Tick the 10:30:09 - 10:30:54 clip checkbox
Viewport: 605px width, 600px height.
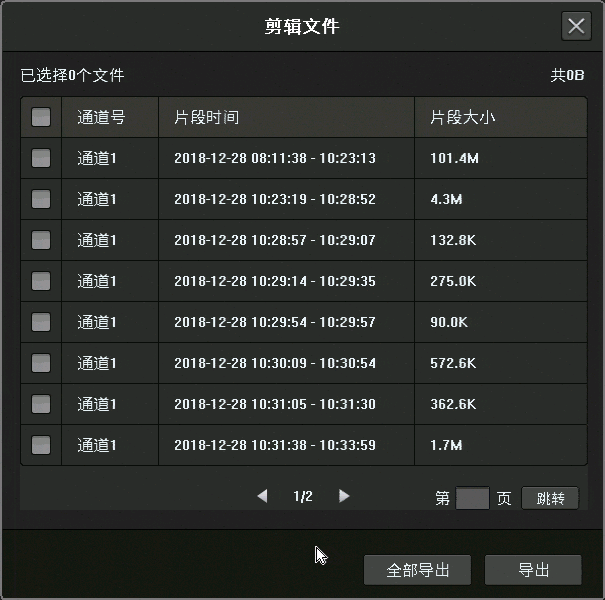41,363
